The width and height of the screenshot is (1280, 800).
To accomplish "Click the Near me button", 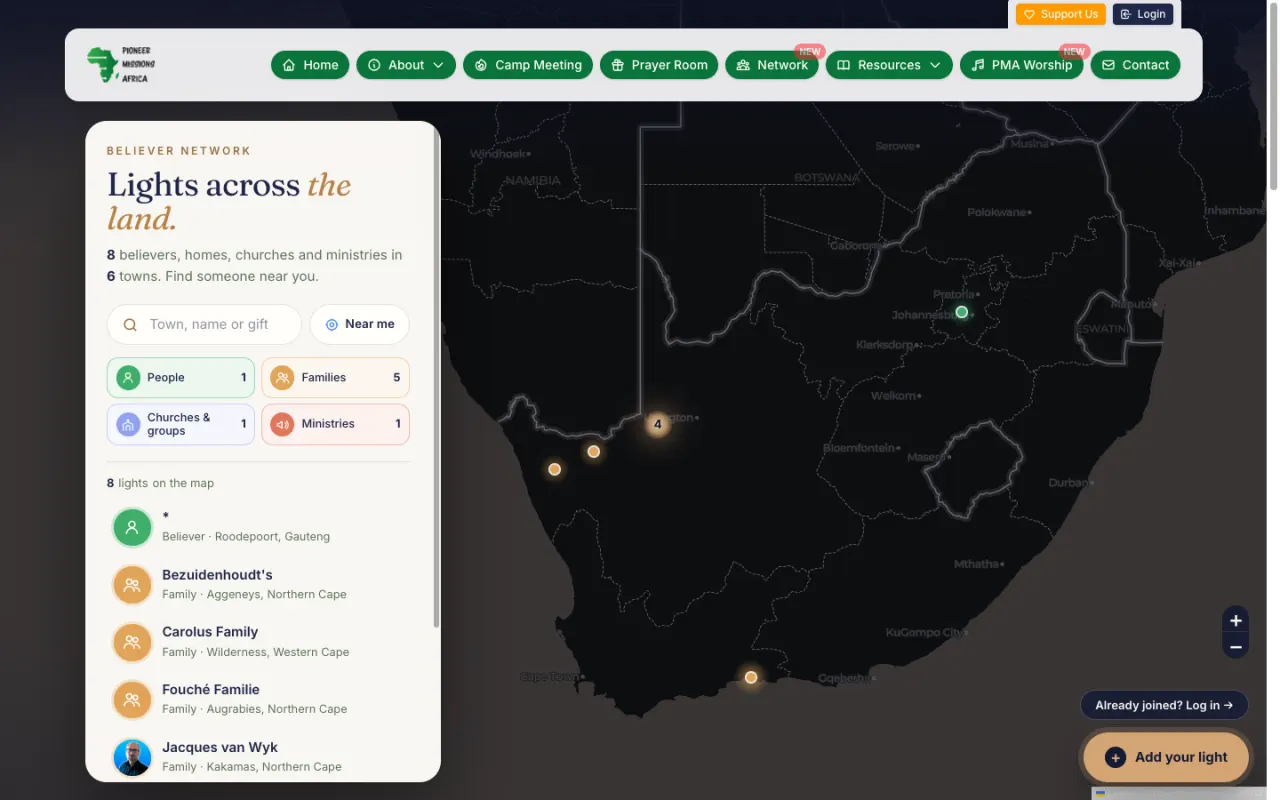I will pyautogui.click(x=360, y=325).
